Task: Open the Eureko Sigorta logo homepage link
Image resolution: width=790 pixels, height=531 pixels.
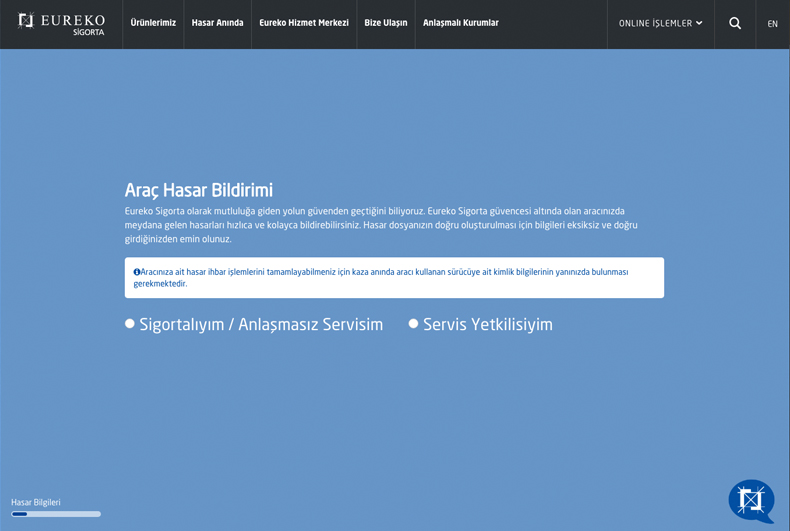Action: pyautogui.click(x=61, y=24)
